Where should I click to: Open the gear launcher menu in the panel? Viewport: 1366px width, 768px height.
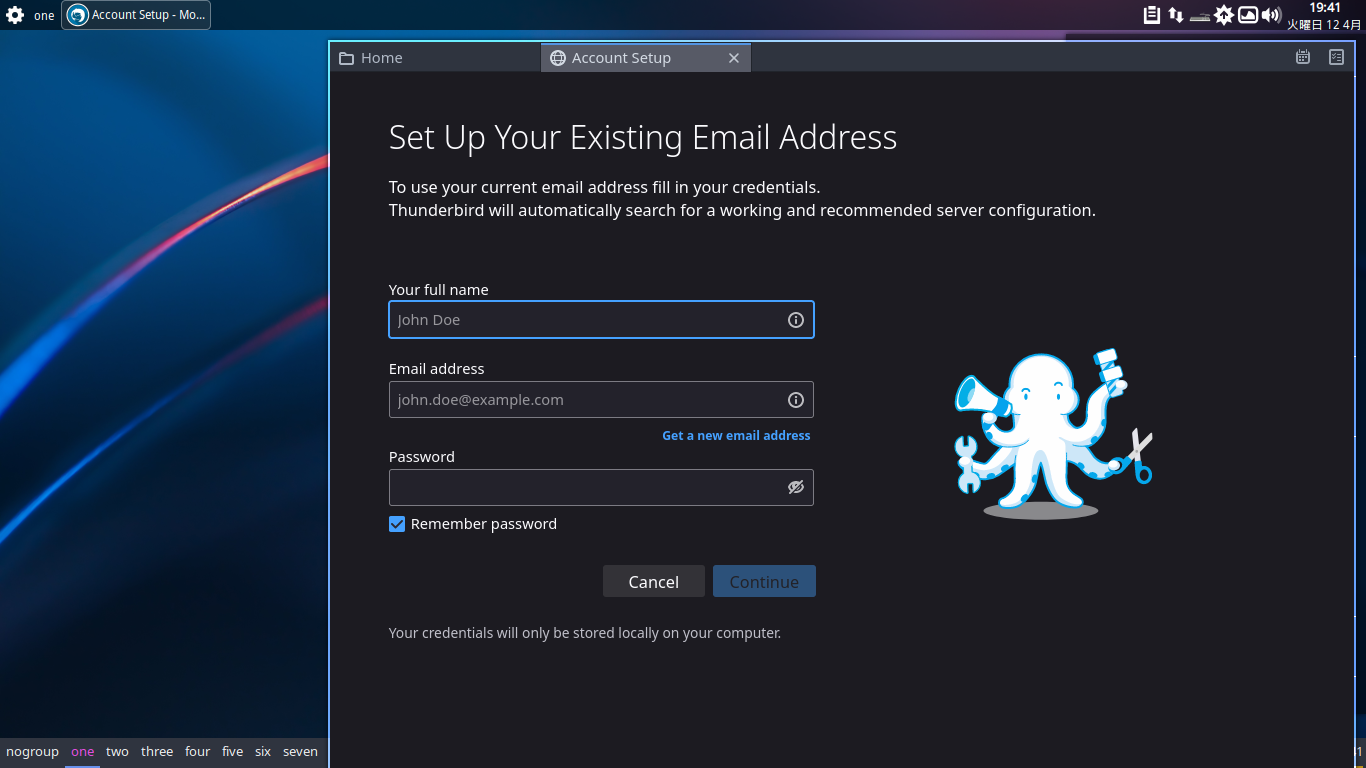point(15,15)
